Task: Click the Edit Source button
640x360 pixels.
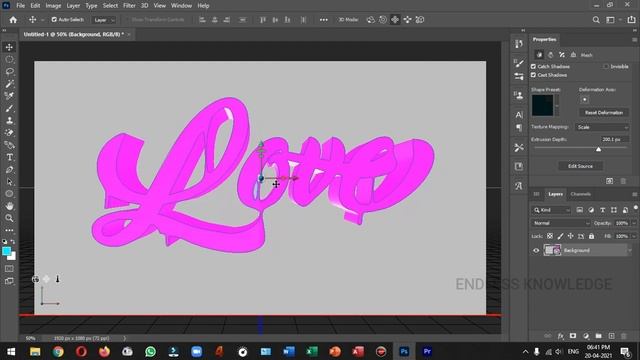Action: pos(580,166)
